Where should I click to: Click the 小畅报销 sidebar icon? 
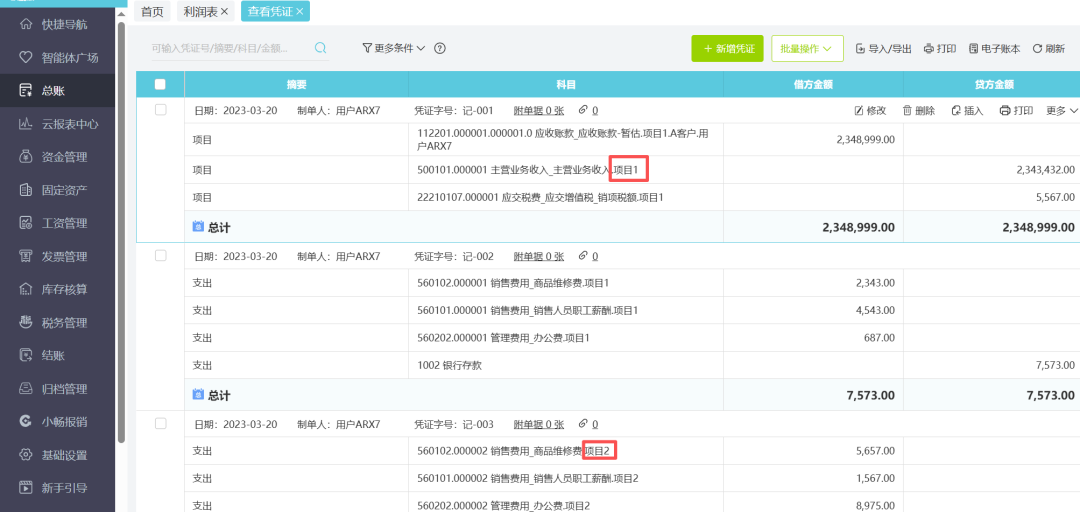[26, 422]
